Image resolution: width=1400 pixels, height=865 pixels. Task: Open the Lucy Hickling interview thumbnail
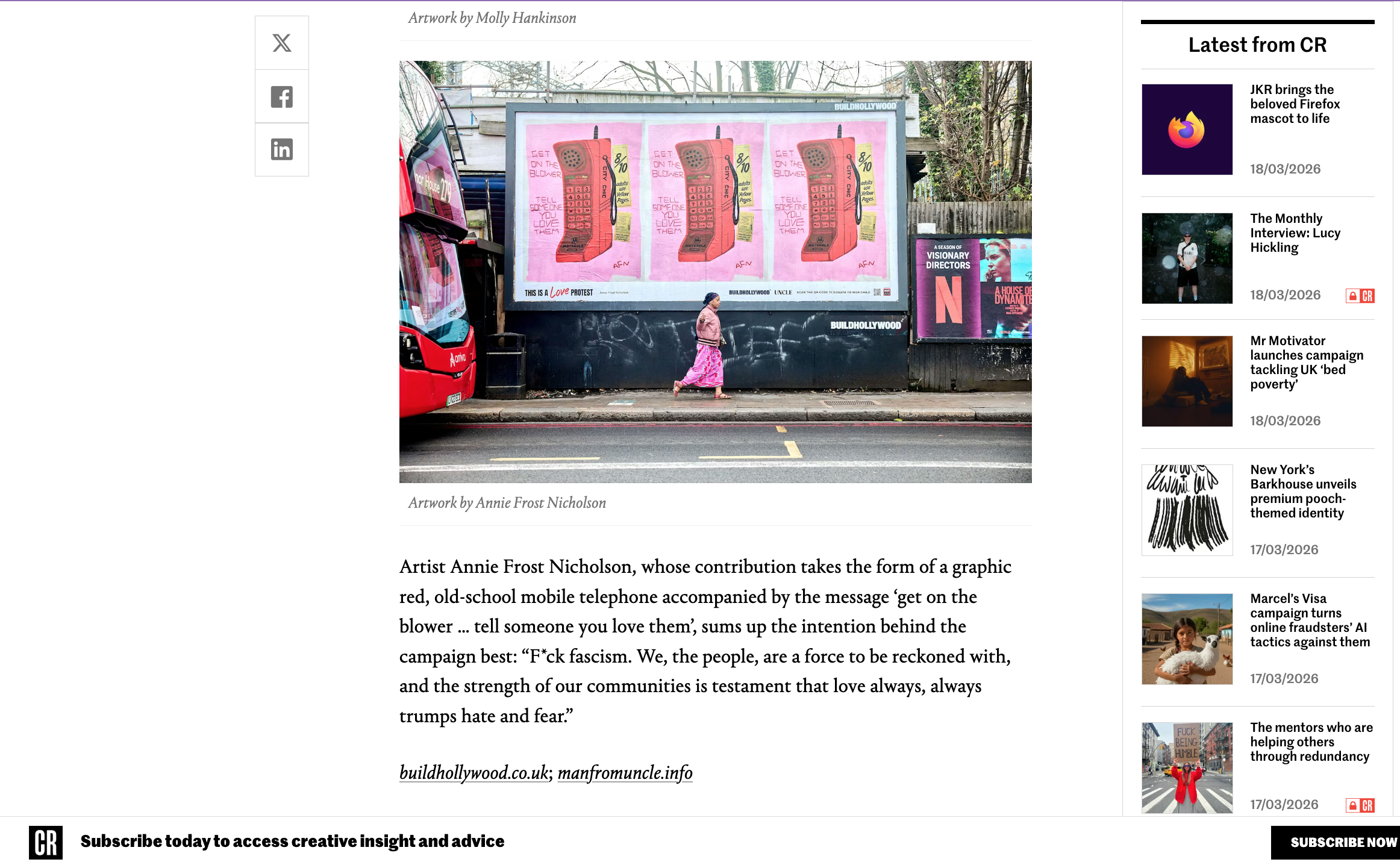(1187, 258)
